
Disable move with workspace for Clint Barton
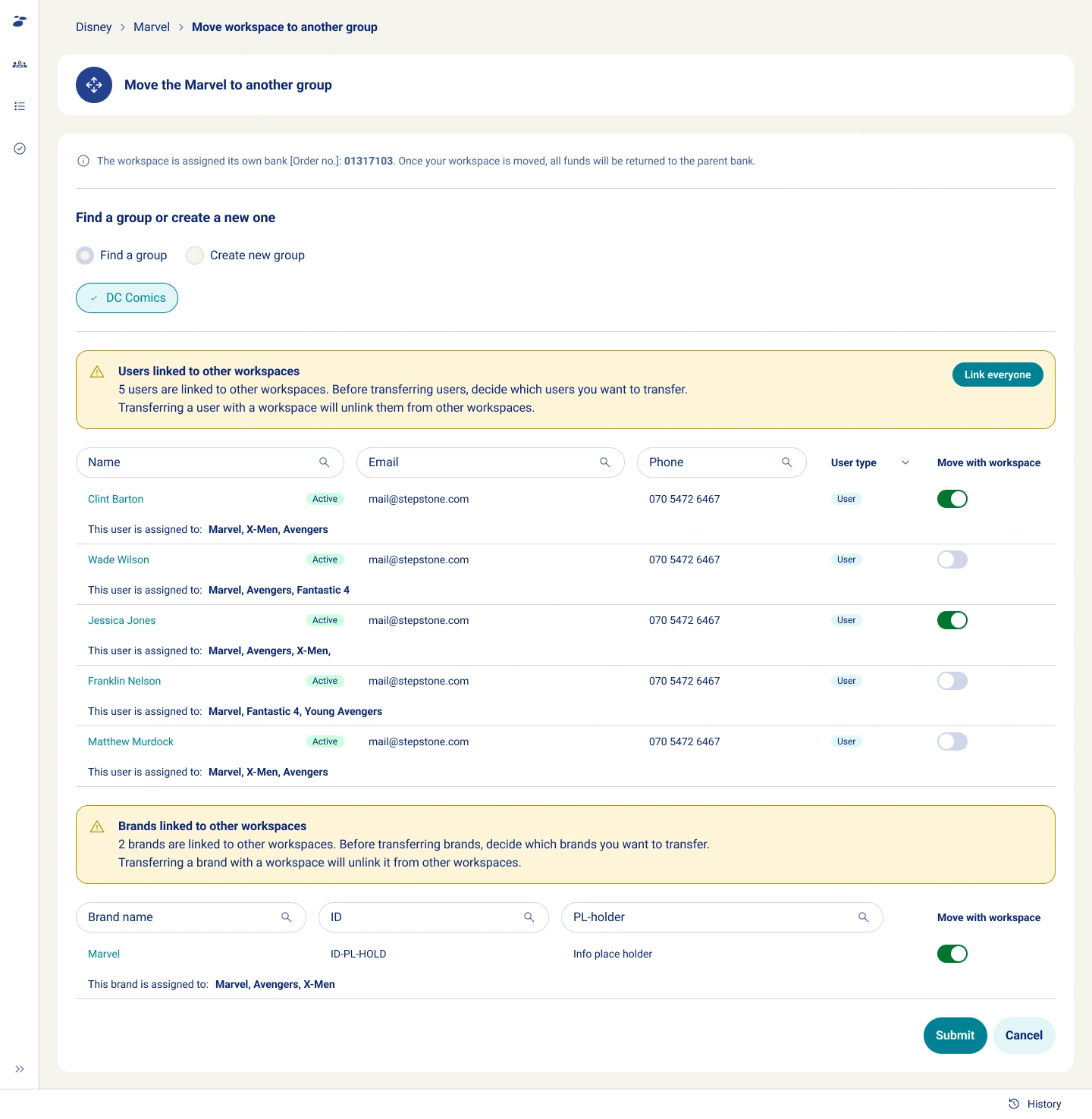coord(952,499)
